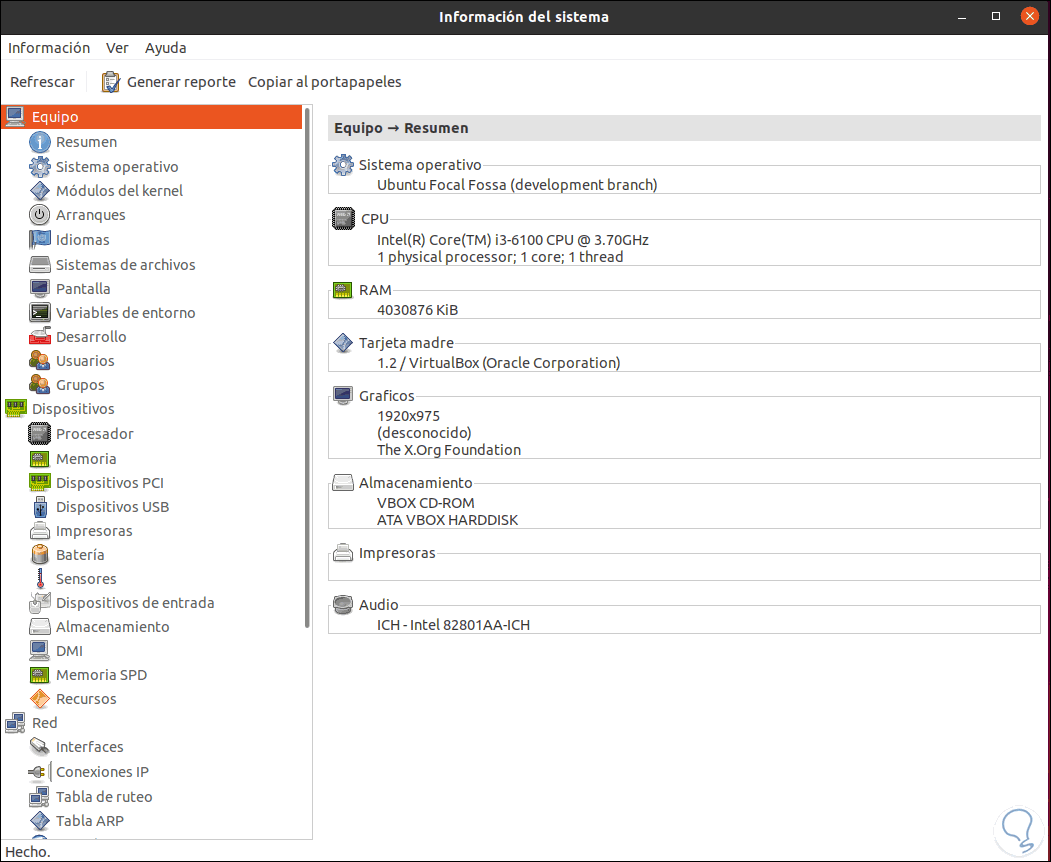
Task: Select the Sensores thermometer icon
Action: tap(40, 579)
